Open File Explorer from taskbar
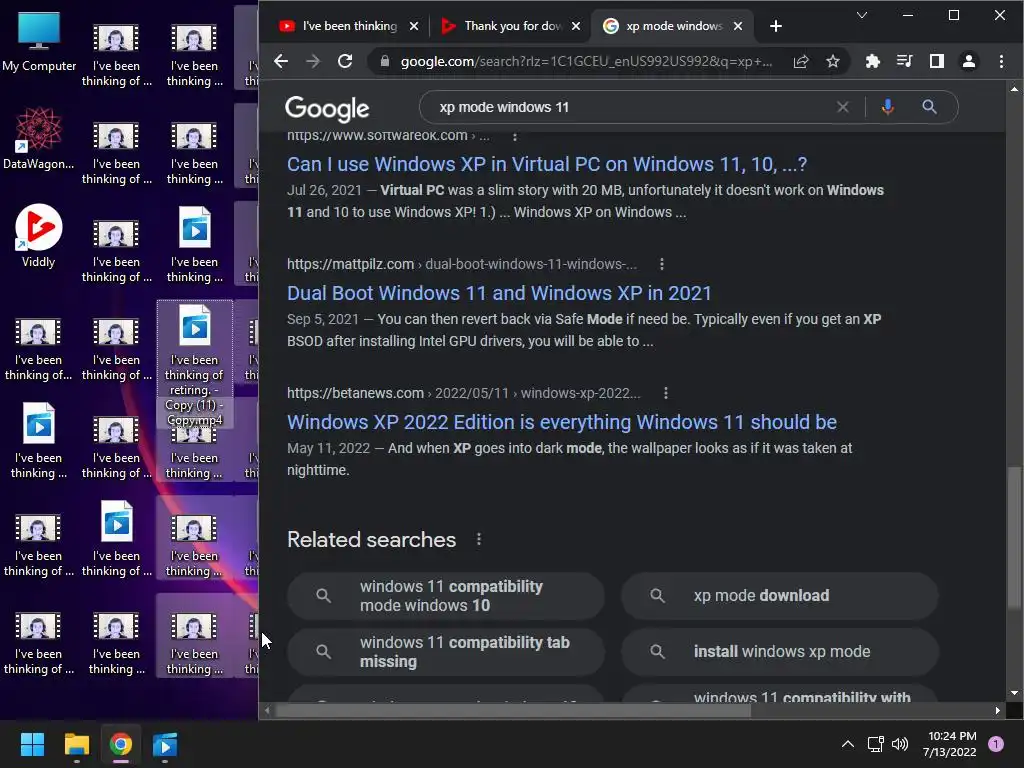The image size is (1024, 768). [x=76, y=744]
